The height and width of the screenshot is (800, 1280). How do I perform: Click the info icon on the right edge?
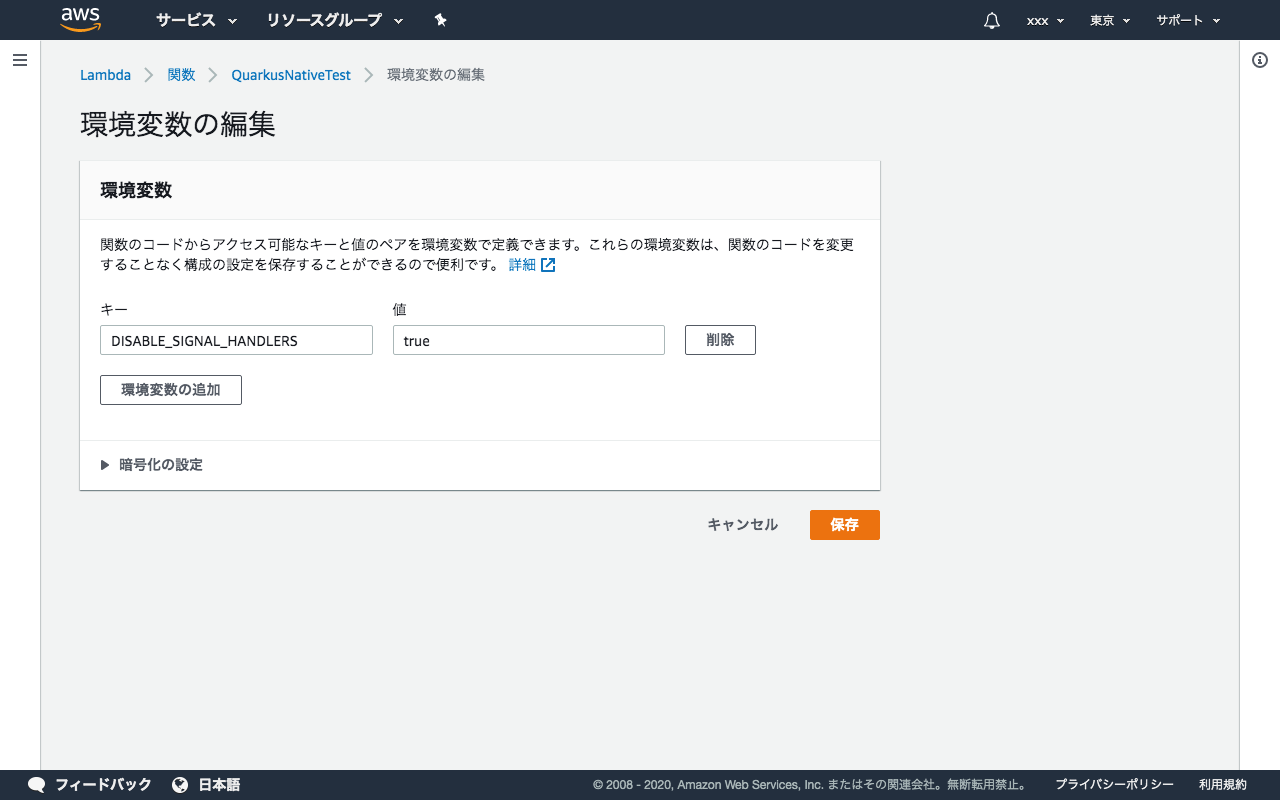[1259, 60]
